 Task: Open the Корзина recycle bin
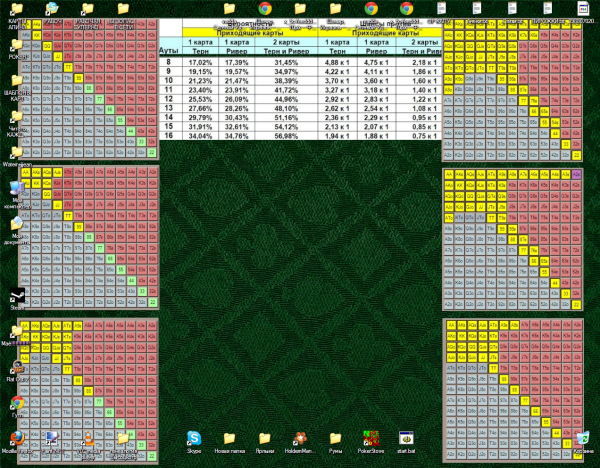point(582,438)
